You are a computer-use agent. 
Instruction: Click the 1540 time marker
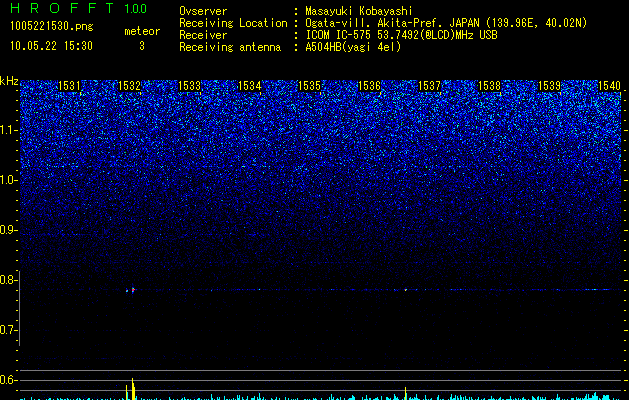click(x=609, y=86)
